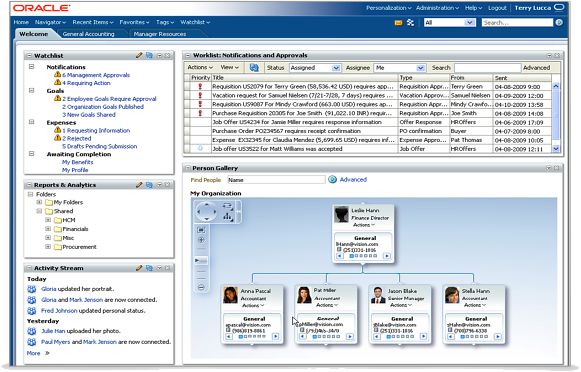Viewport: 581px width, 372px height.
Task: Click the Terry Lucca presence status icon
Action: coord(559,7)
